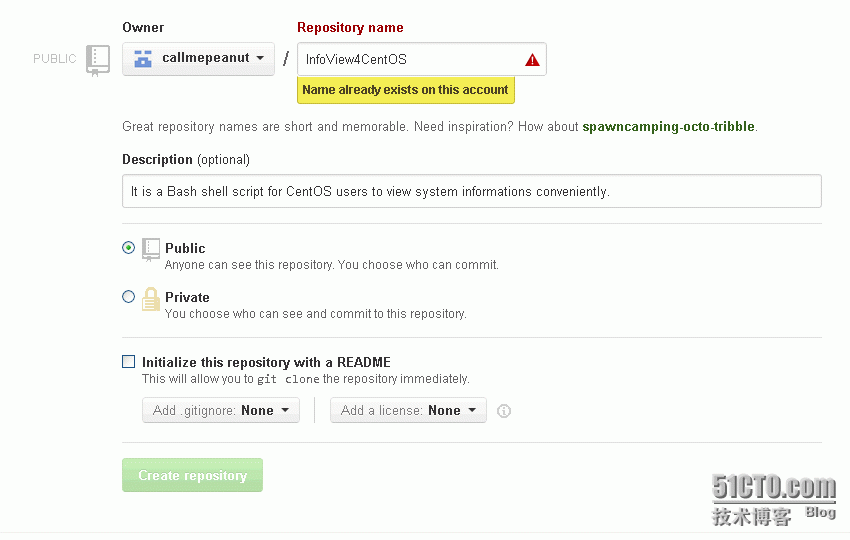Screen dimensions: 850x540
Task: Select the Private radio button
Action: click(128, 297)
